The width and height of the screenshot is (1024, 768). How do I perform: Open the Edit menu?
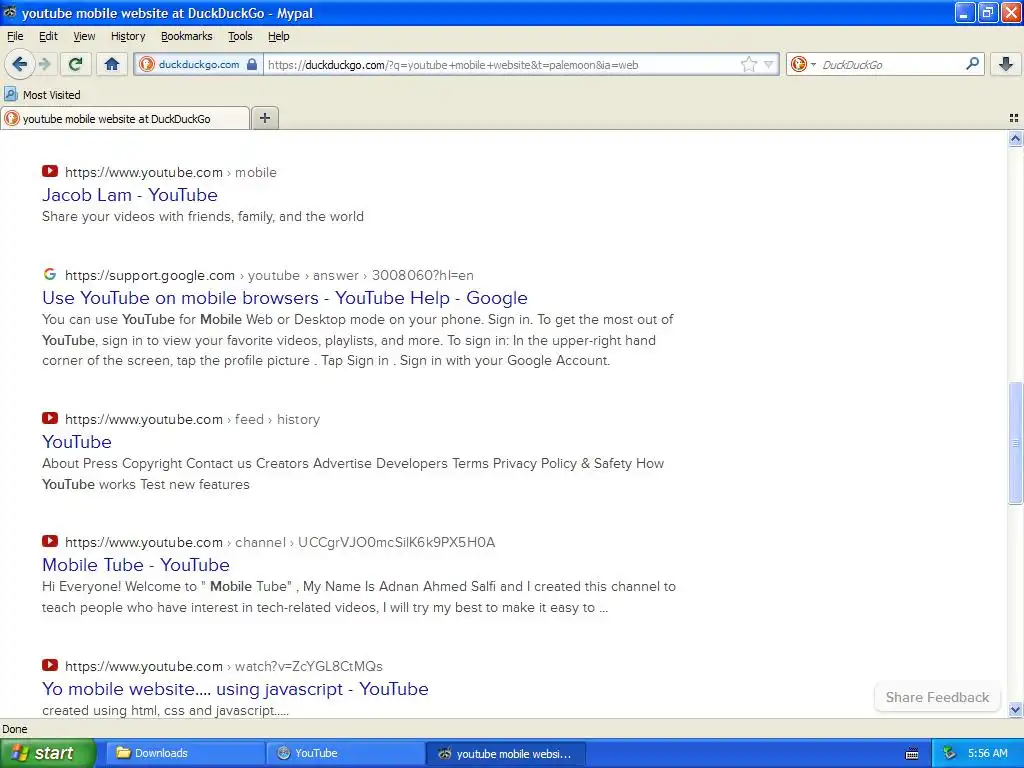click(48, 36)
